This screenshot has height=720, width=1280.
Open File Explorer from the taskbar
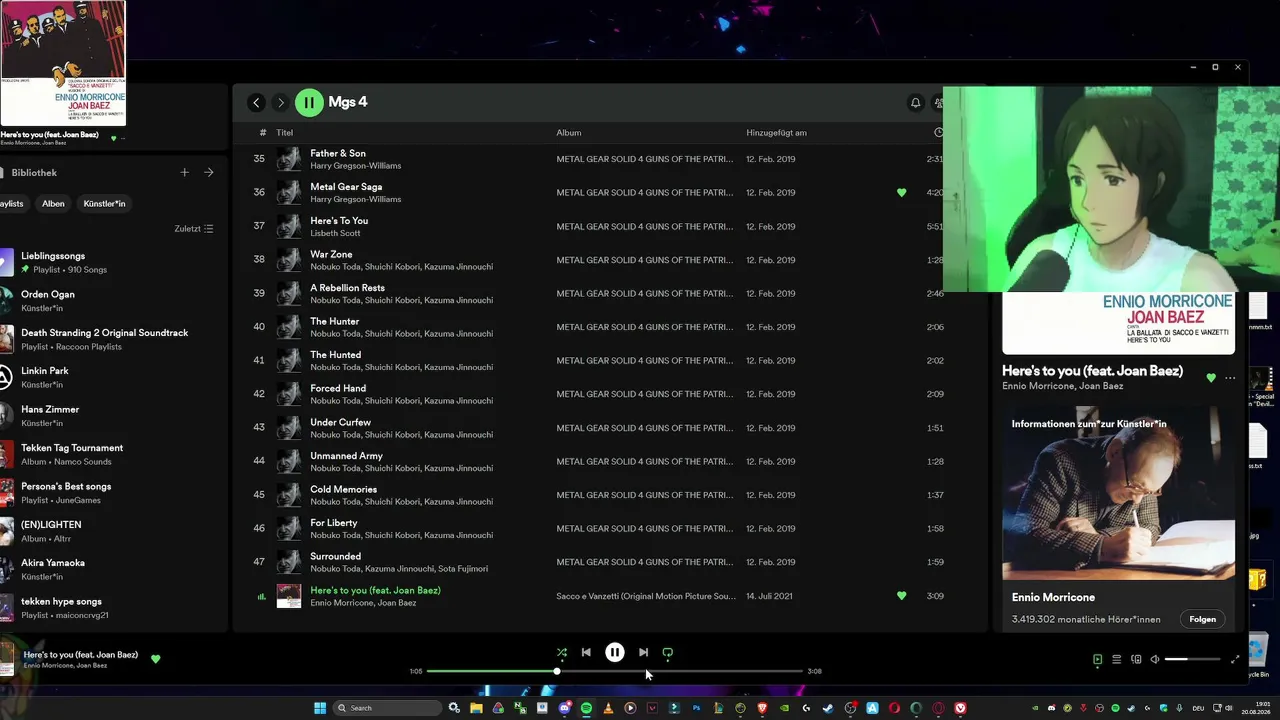[x=476, y=708]
